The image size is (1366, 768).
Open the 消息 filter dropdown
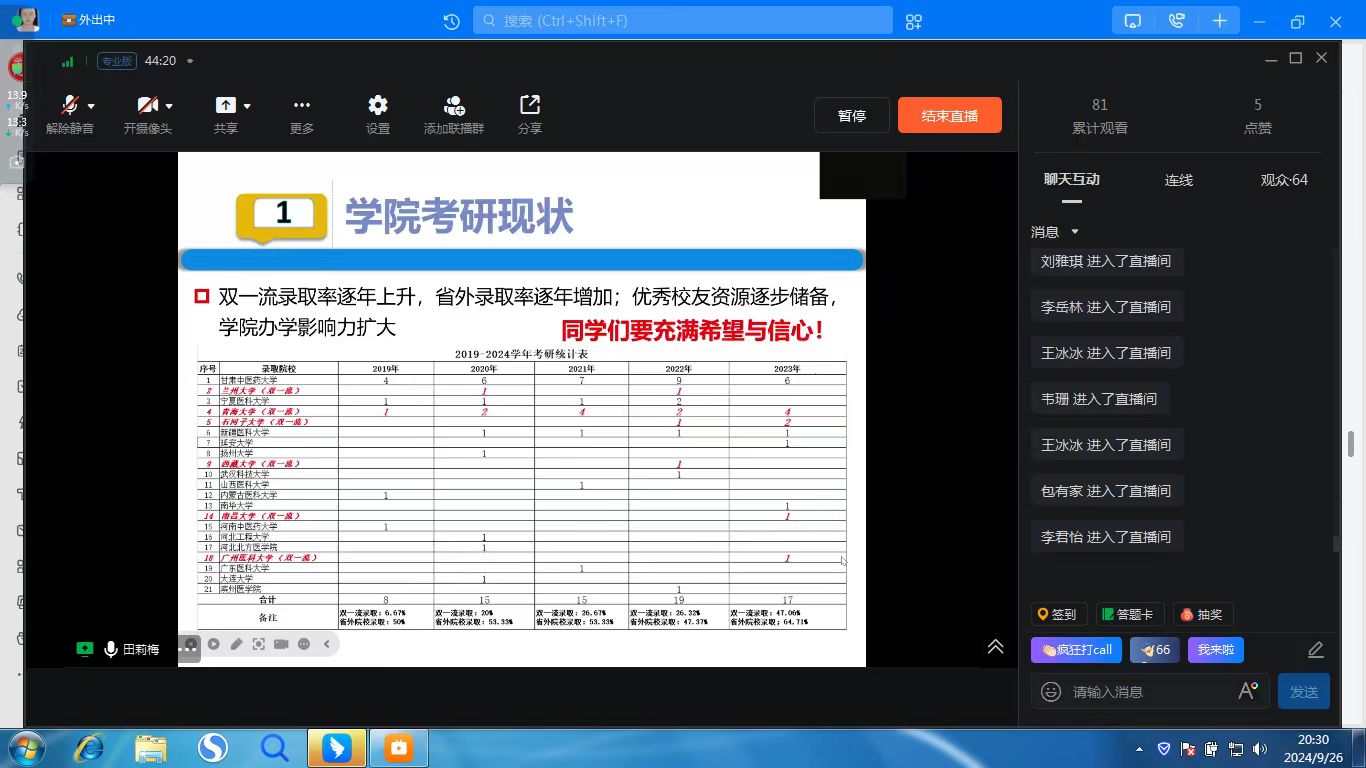(1075, 232)
